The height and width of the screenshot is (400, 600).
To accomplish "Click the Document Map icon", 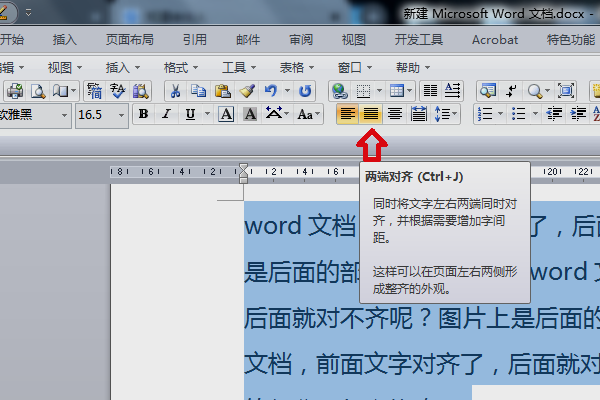I will [x=488, y=91].
